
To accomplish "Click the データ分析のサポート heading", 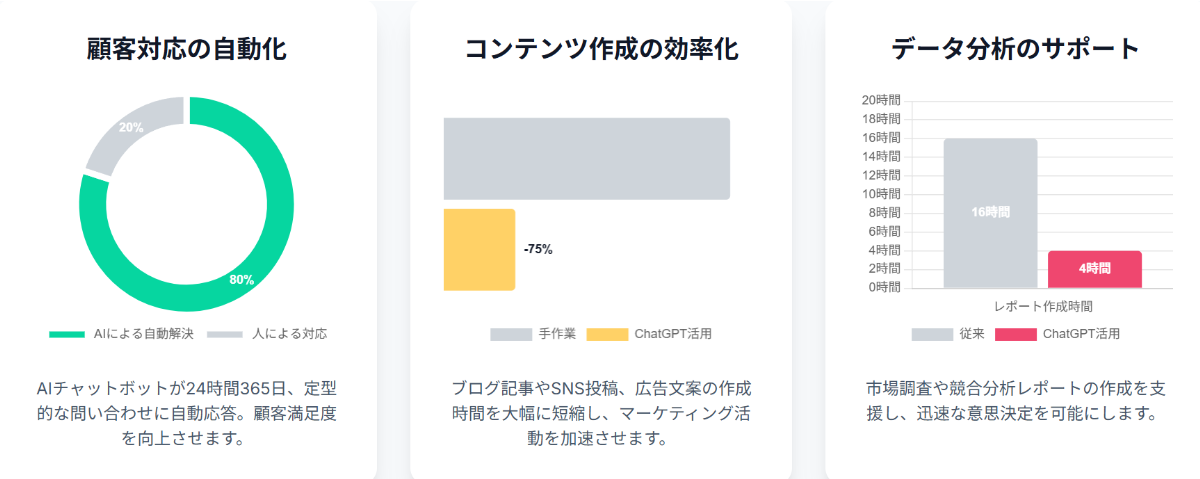I will pos(1015,49).
